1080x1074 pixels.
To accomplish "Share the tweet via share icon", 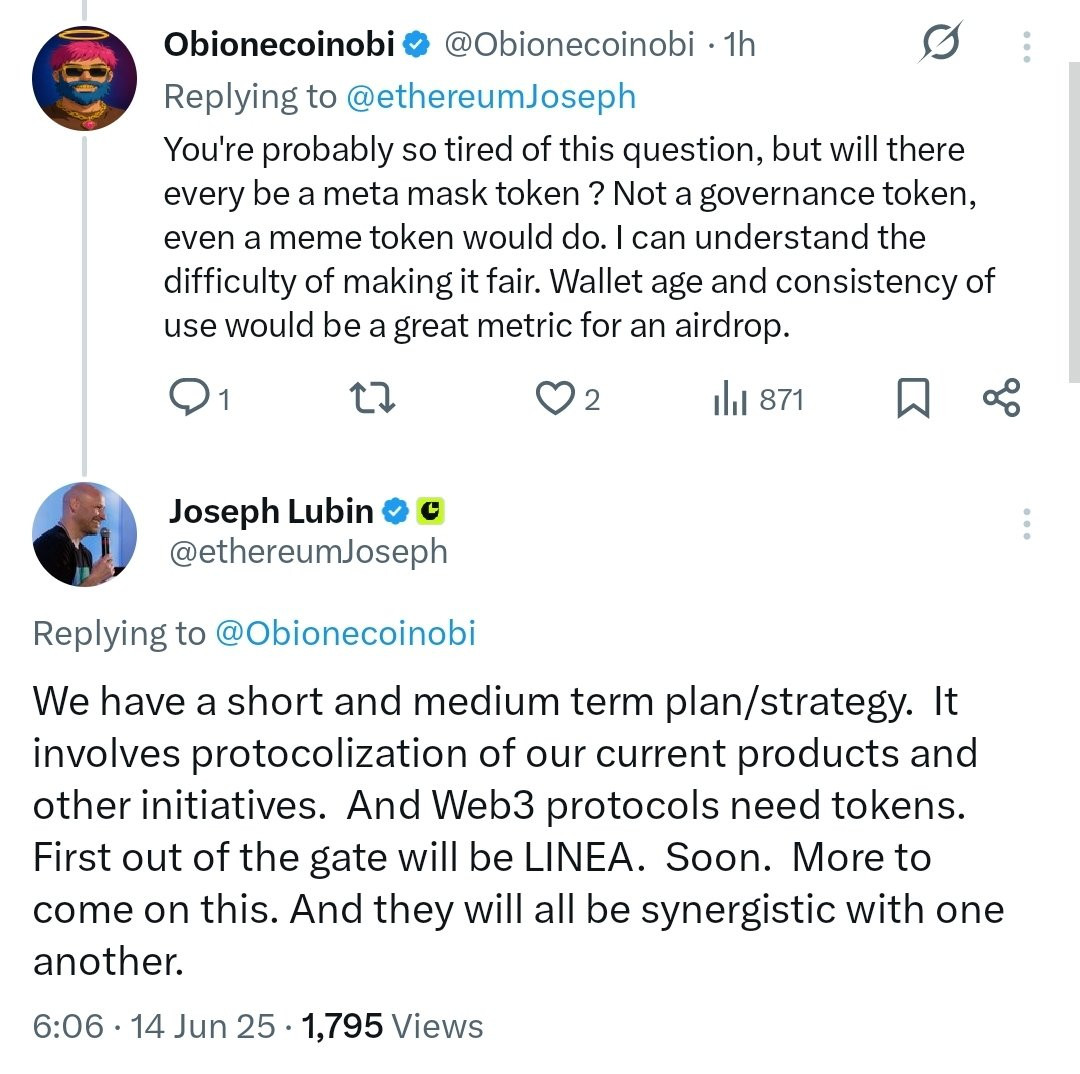I will pyautogui.click(x=1001, y=397).
